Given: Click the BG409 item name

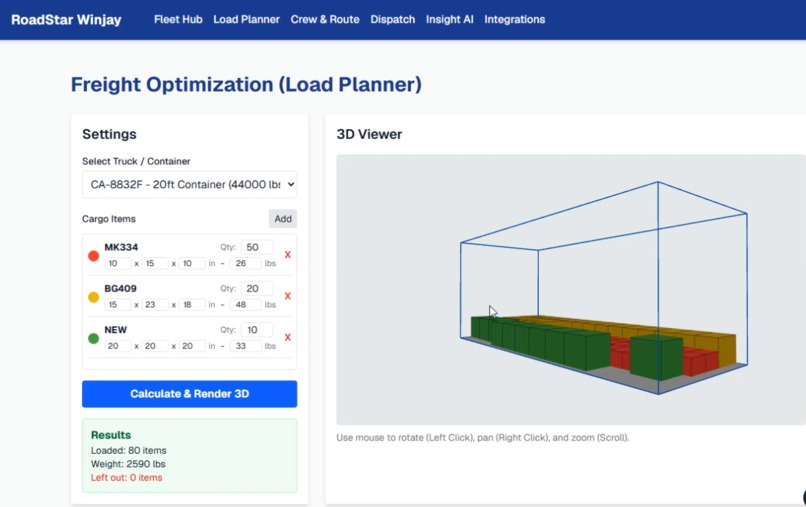Looking at the screenshot, I should tap(120, 288).
